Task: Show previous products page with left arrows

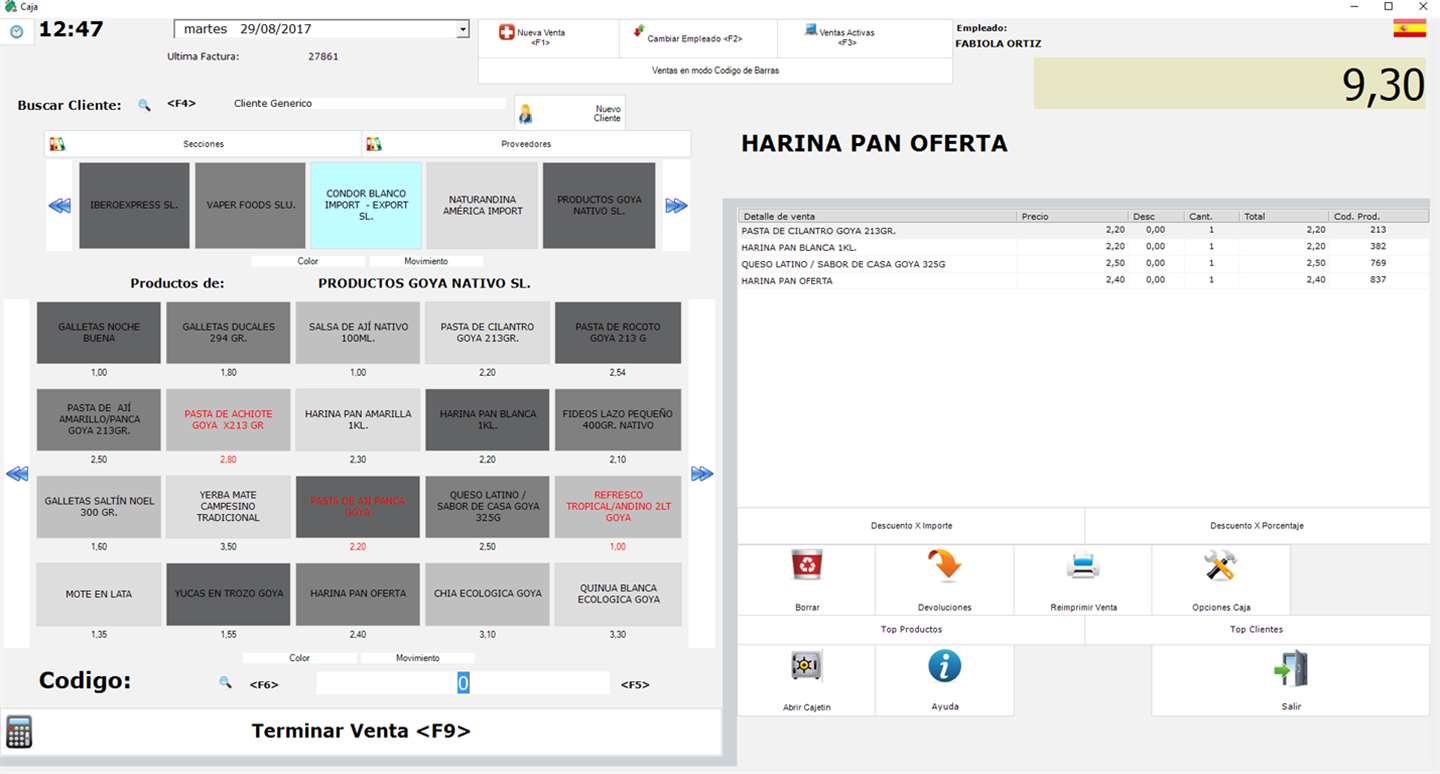Action: point(17,474)
